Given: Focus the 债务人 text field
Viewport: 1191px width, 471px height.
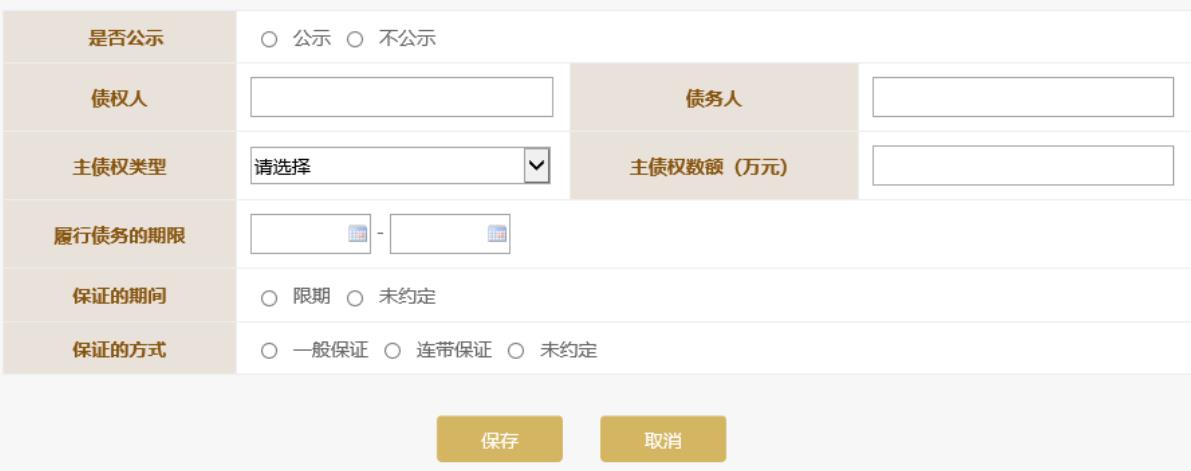Looking at the screenshot, I should point(1022,97).
